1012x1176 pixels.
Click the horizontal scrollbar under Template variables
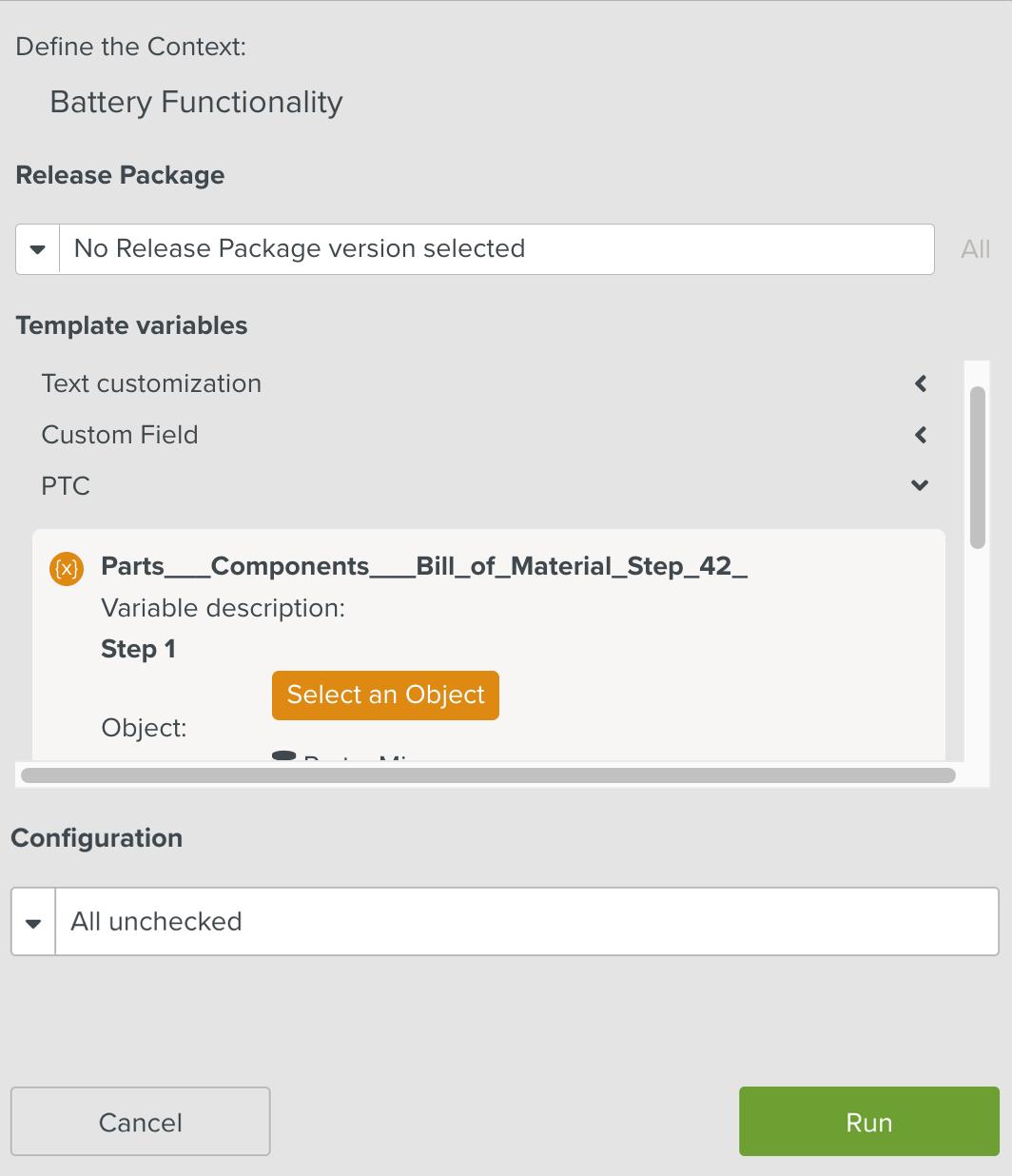pyautogui.click(x=488, y=775)
